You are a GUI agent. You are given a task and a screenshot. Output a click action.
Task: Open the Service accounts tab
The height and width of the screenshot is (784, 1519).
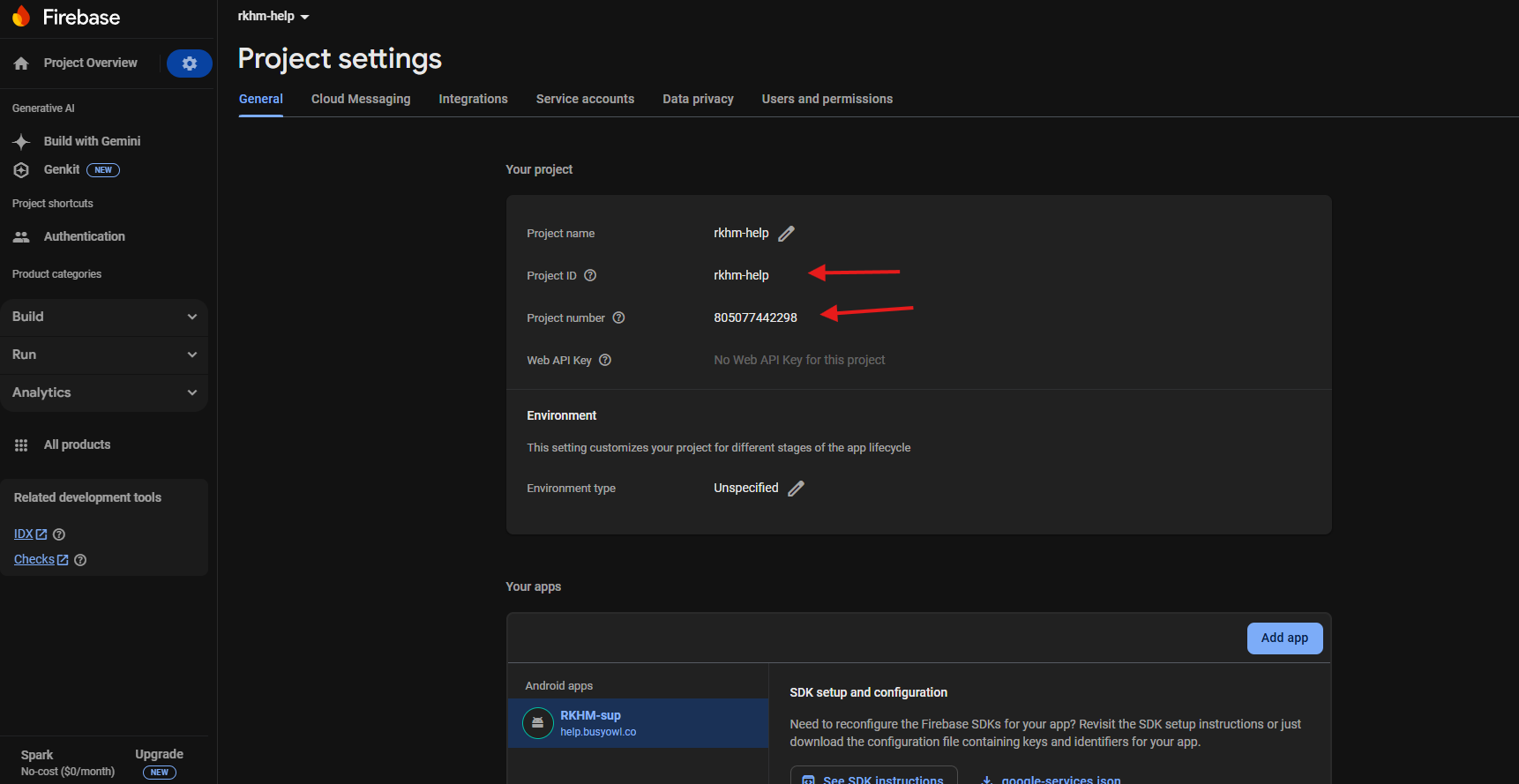pos(586,99)
